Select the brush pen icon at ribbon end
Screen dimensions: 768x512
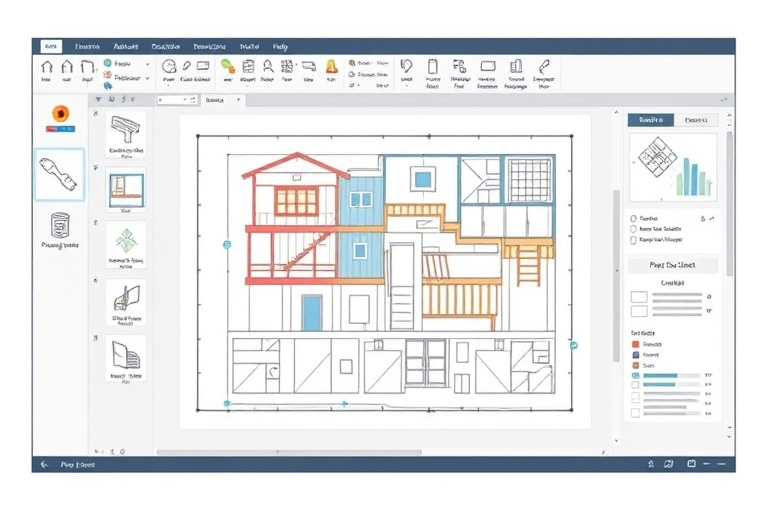coord(544,66)
